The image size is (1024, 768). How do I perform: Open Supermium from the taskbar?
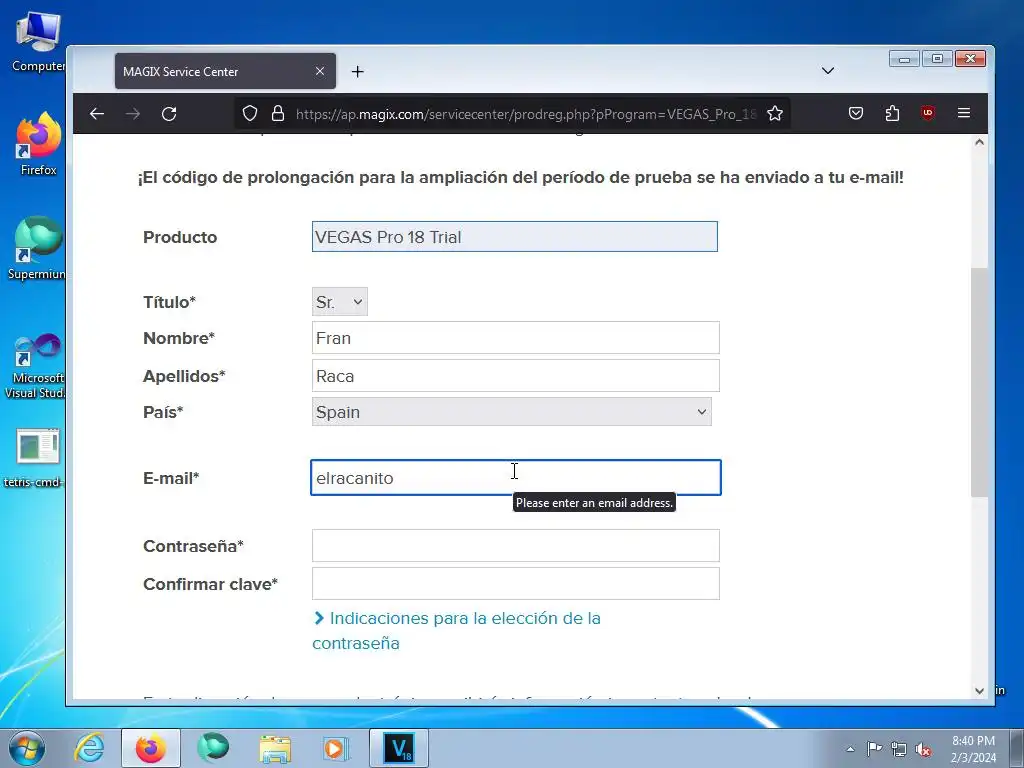(x=213, y=748)
